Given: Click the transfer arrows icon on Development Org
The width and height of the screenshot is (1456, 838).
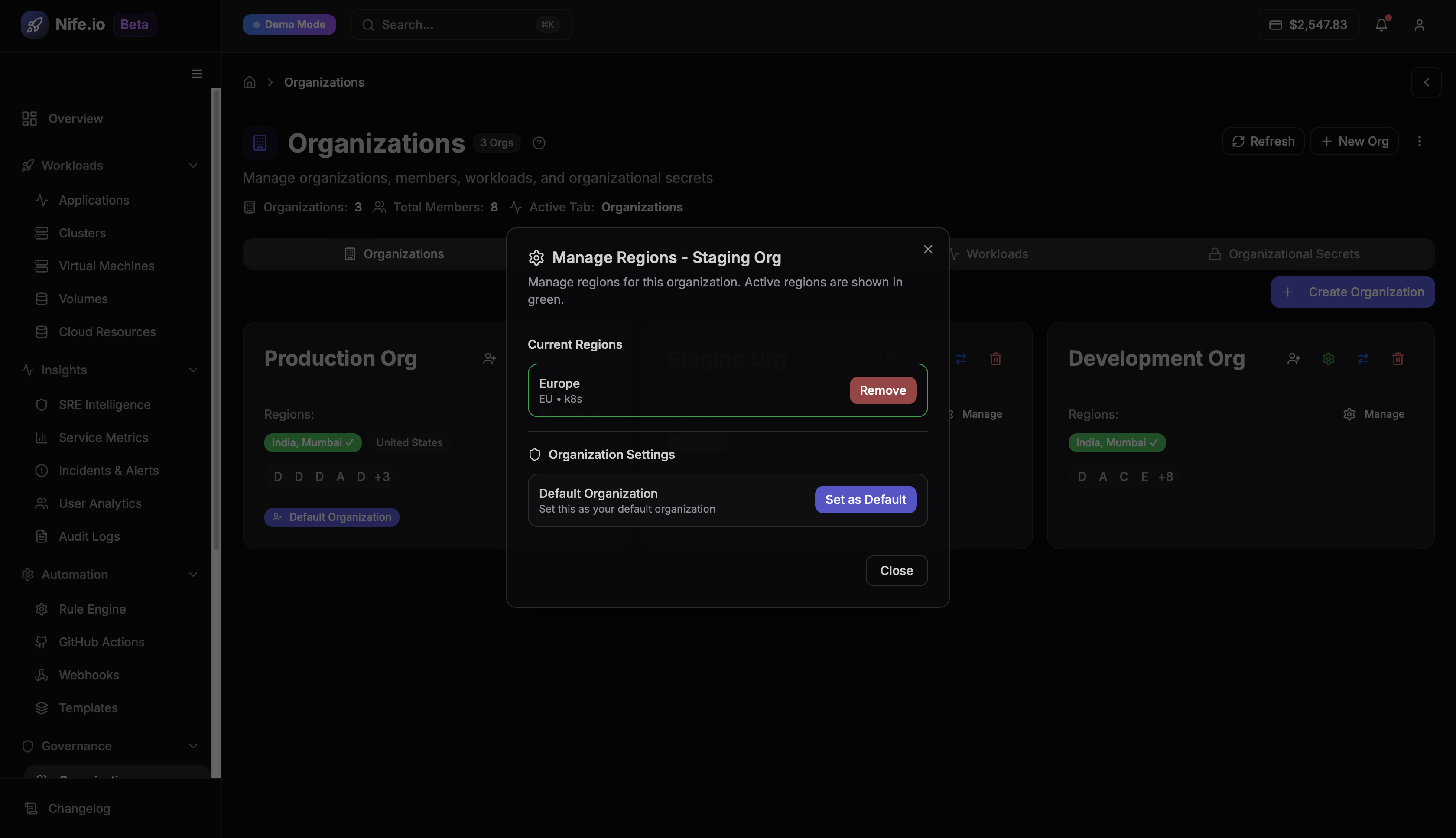Looking at the screenshot, I should pos(1363,359).
